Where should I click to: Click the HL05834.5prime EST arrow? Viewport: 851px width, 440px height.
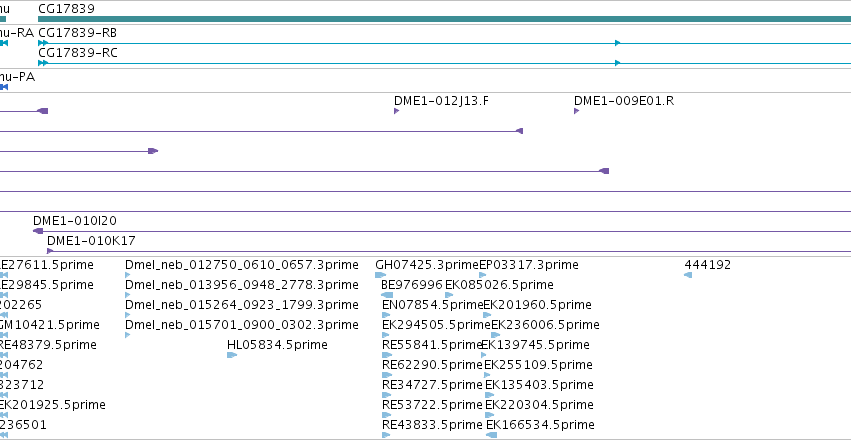232,355
